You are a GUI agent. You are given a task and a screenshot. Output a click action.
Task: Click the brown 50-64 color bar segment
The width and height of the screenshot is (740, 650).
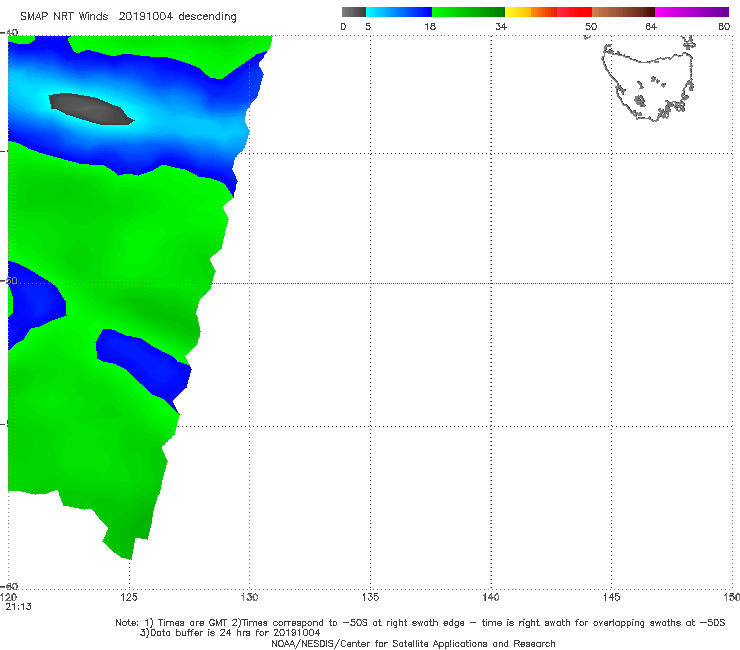click(623, 12)
